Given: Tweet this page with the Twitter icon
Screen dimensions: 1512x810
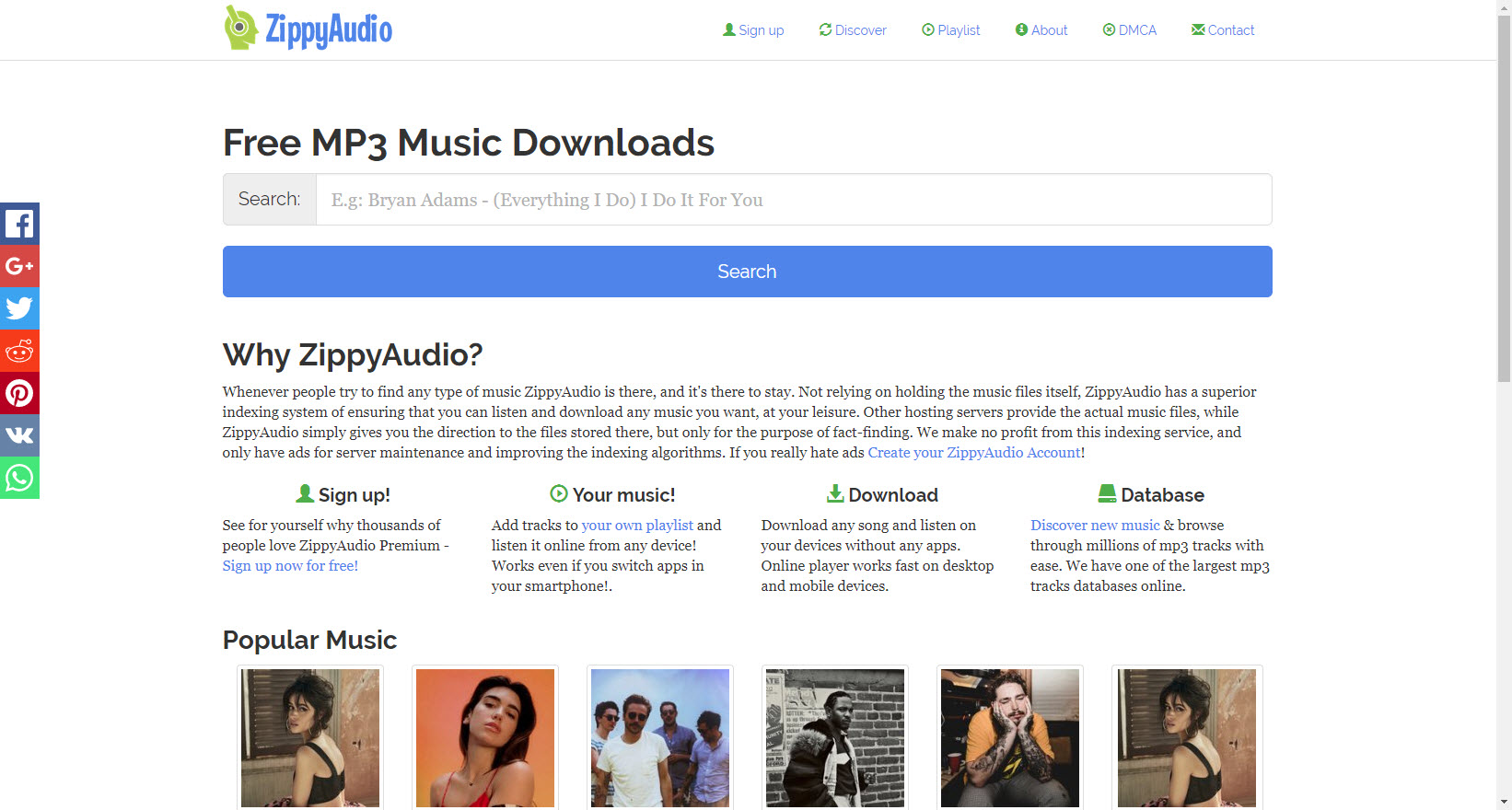Looking at the screenshot, I should tap(19, 308).
